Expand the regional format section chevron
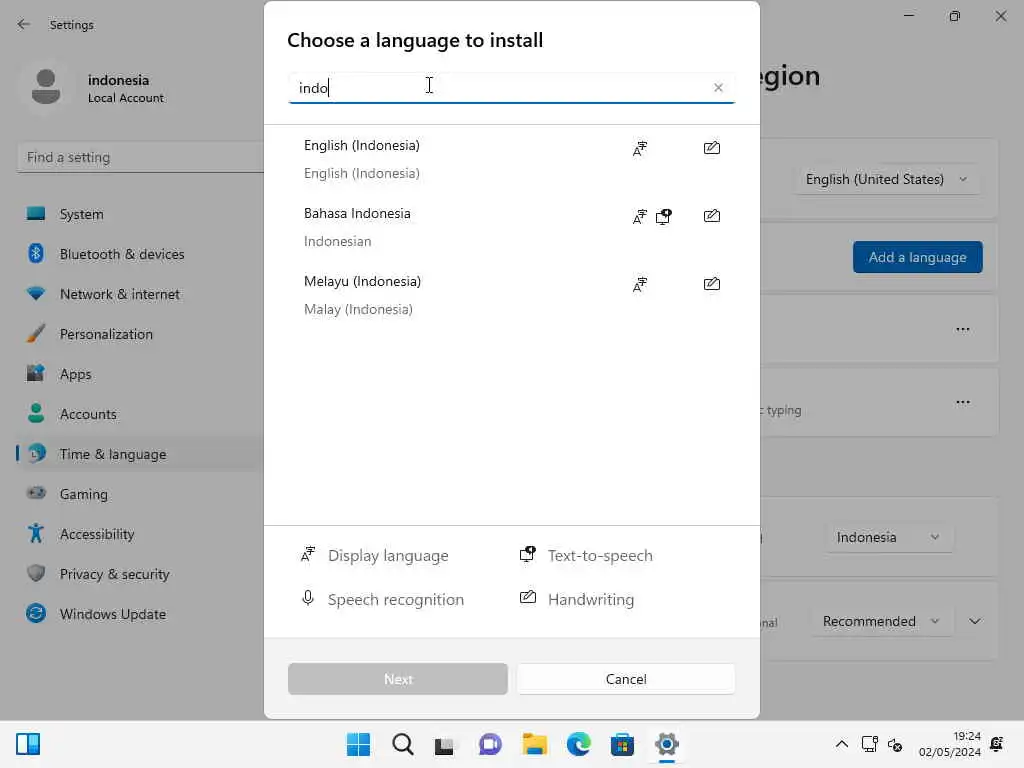Viewport: 1024px width, 768px height. [x=974, y=621]
